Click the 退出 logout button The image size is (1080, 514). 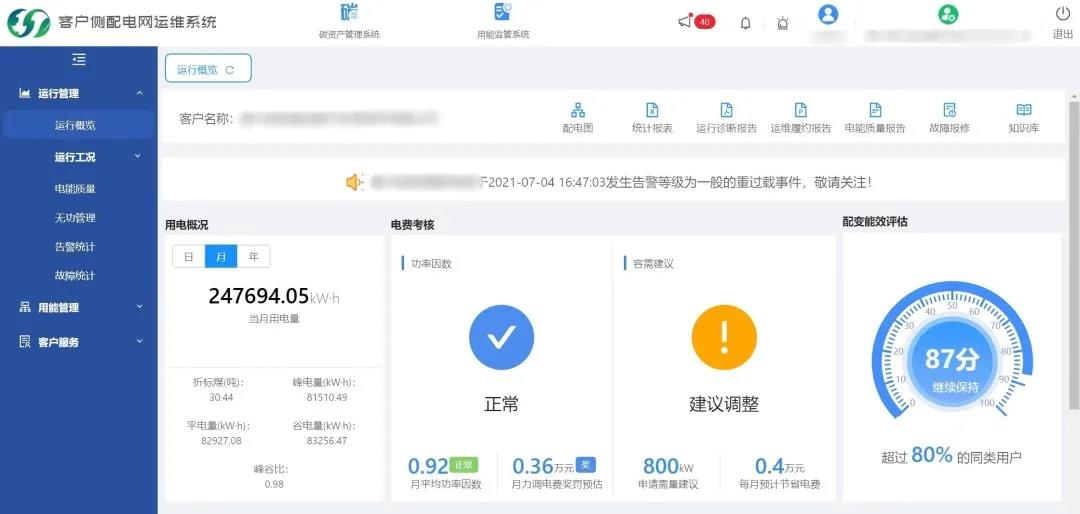(1062, 22)
